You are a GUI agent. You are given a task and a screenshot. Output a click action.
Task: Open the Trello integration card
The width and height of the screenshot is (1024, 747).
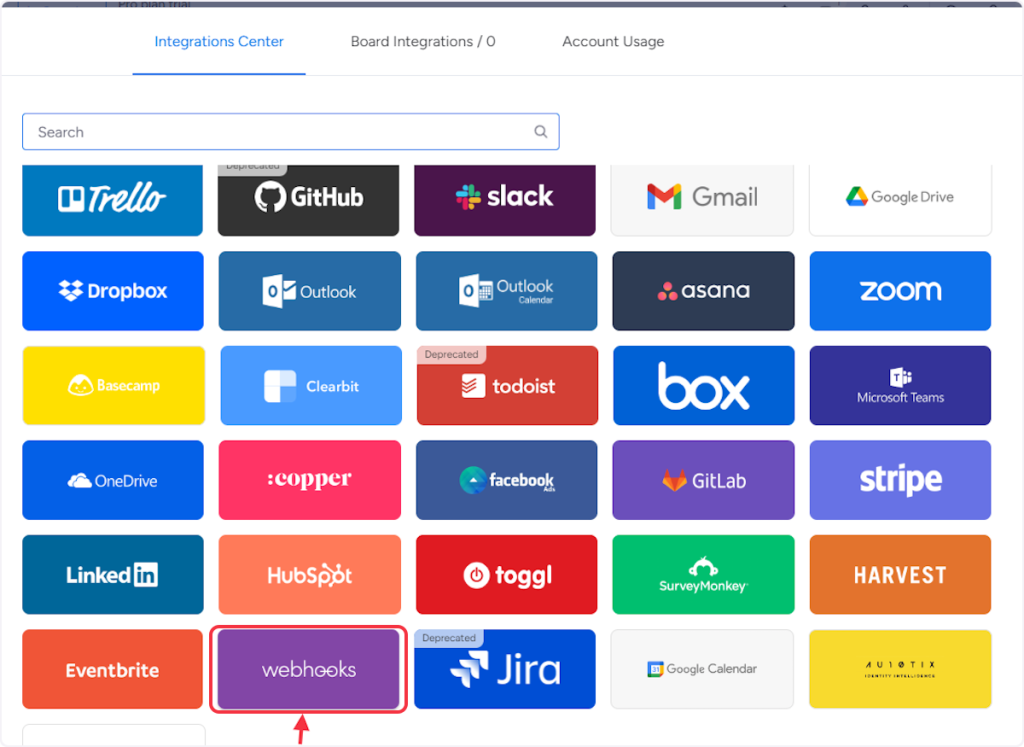[x=112, y=198]
